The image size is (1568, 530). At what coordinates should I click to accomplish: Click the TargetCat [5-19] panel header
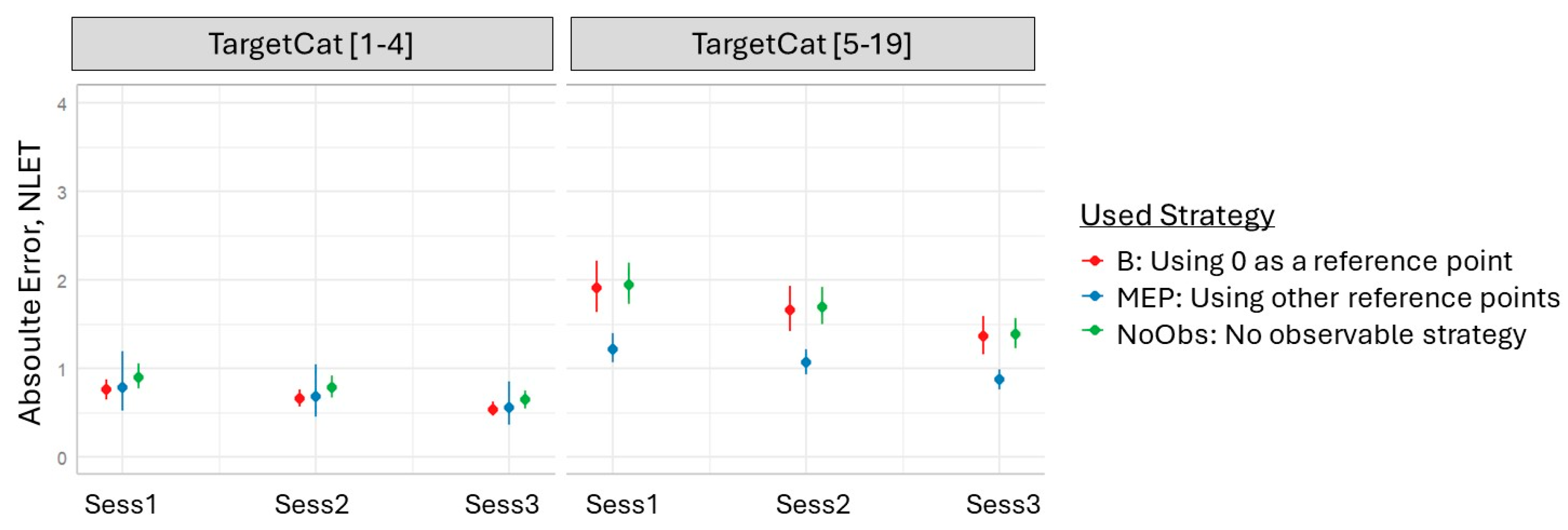[802, 44]
